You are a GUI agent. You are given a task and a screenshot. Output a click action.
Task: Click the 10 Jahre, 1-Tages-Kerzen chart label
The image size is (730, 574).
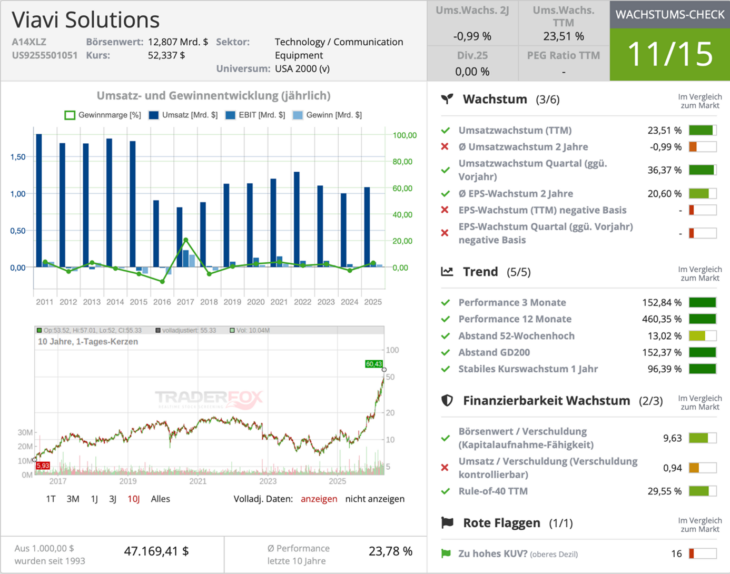(88, 342)
